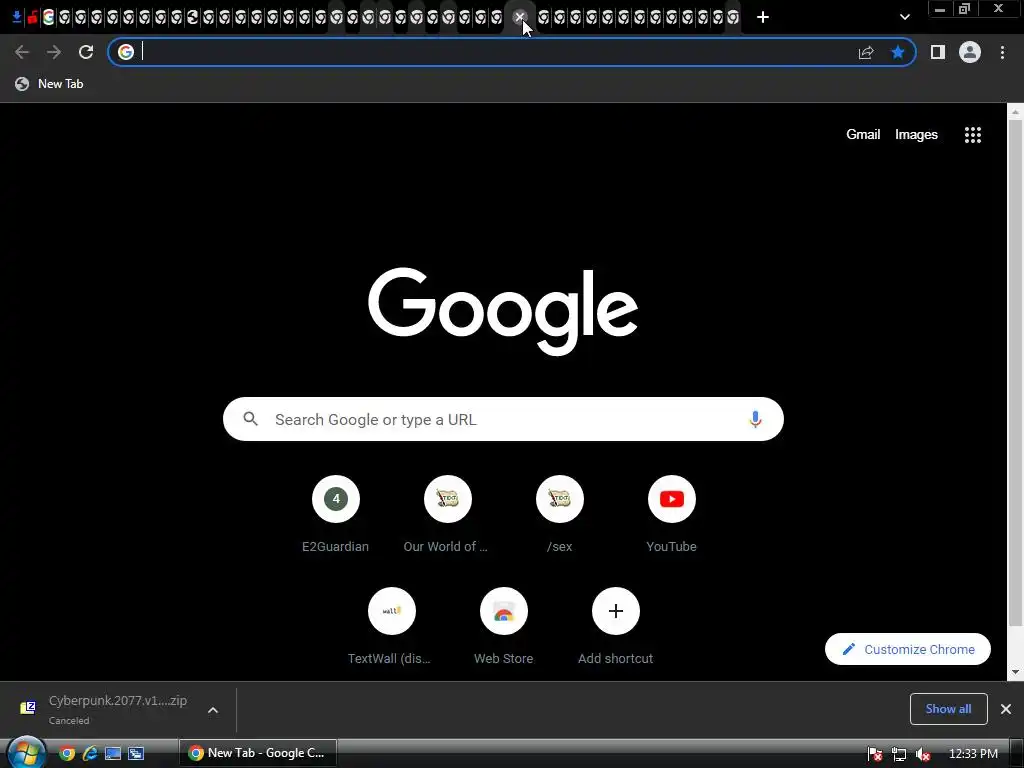Click Show Desktop quick launch icon
This screenshot has width=1024, height=768.
113,754
